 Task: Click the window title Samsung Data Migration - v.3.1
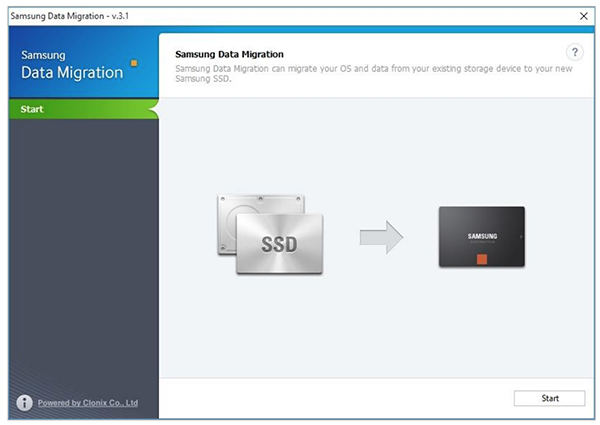[70, 16]
